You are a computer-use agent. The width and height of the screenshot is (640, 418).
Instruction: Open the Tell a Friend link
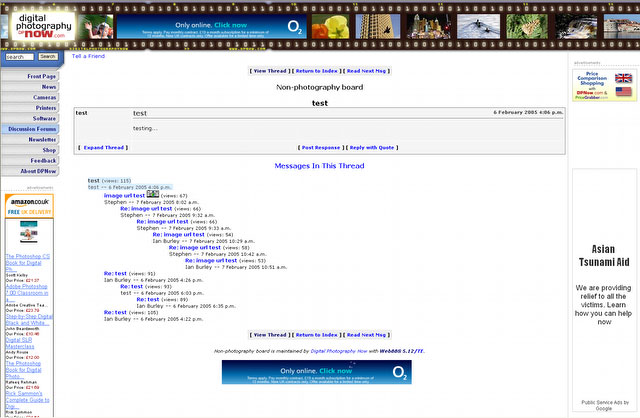click(x=90, y=57)
